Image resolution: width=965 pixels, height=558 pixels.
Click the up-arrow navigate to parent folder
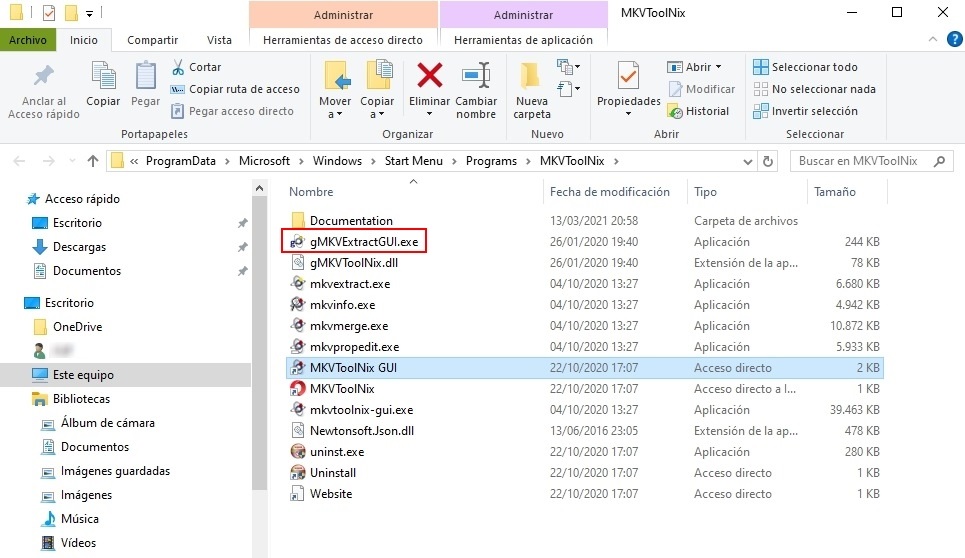point(93,161)
